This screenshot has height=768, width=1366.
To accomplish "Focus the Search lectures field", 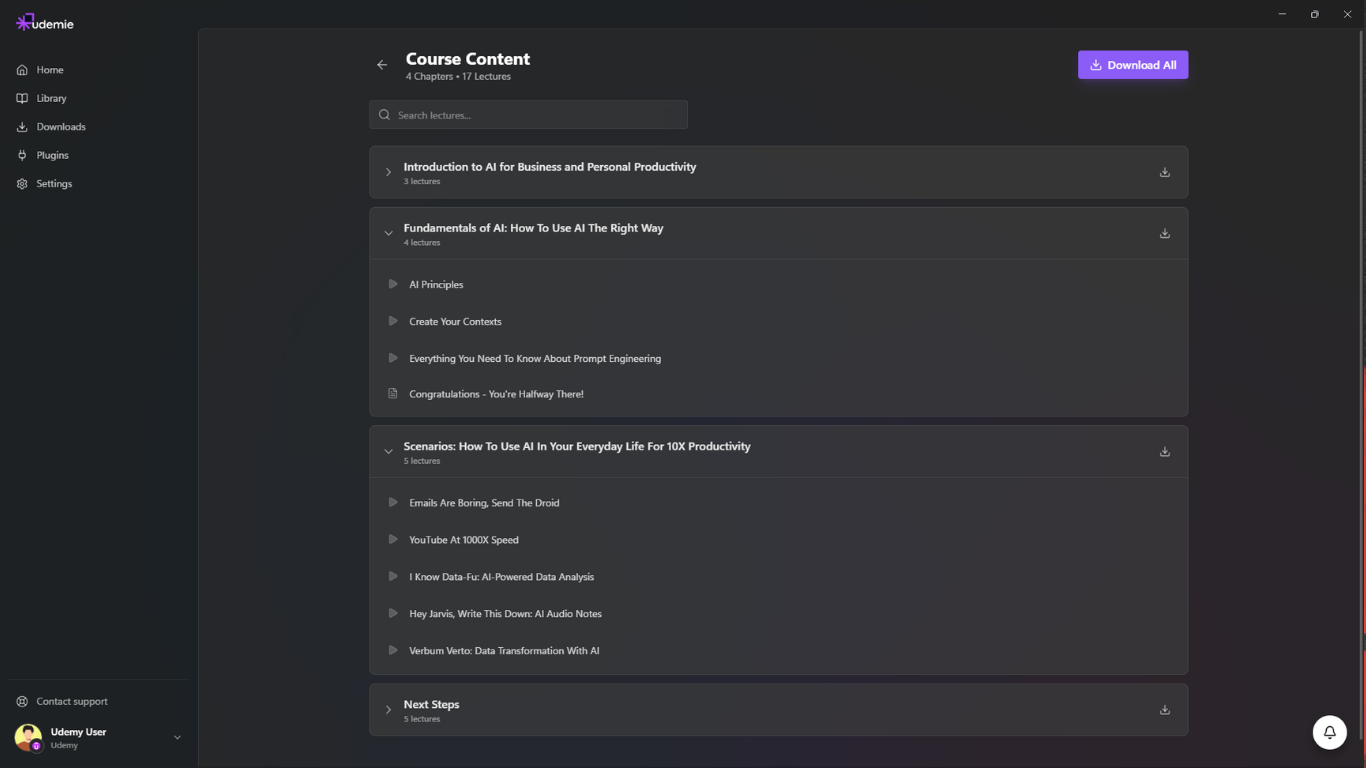I will point(528,115).
